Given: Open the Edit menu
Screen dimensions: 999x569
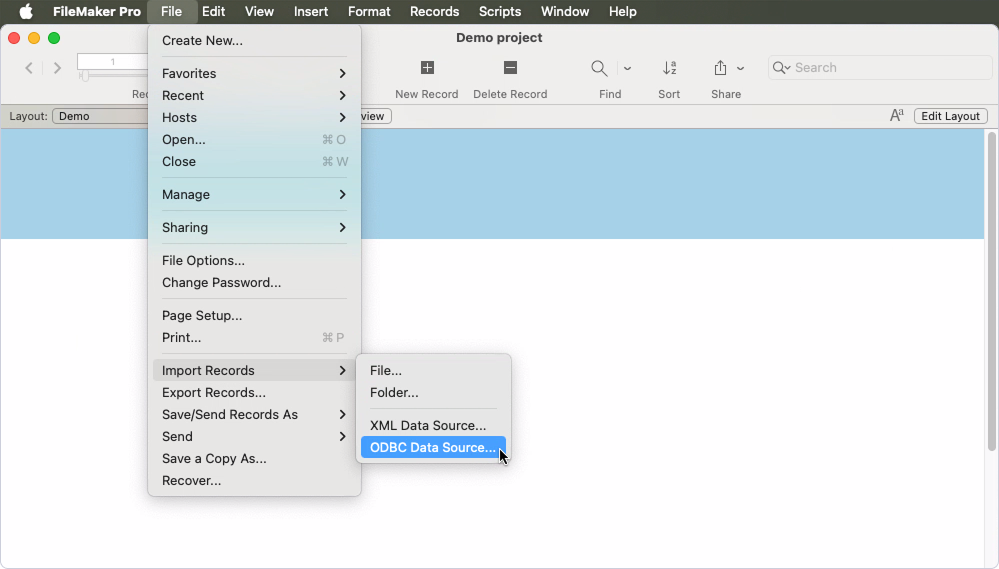Looking at the screenshot, I should (213, 11).
